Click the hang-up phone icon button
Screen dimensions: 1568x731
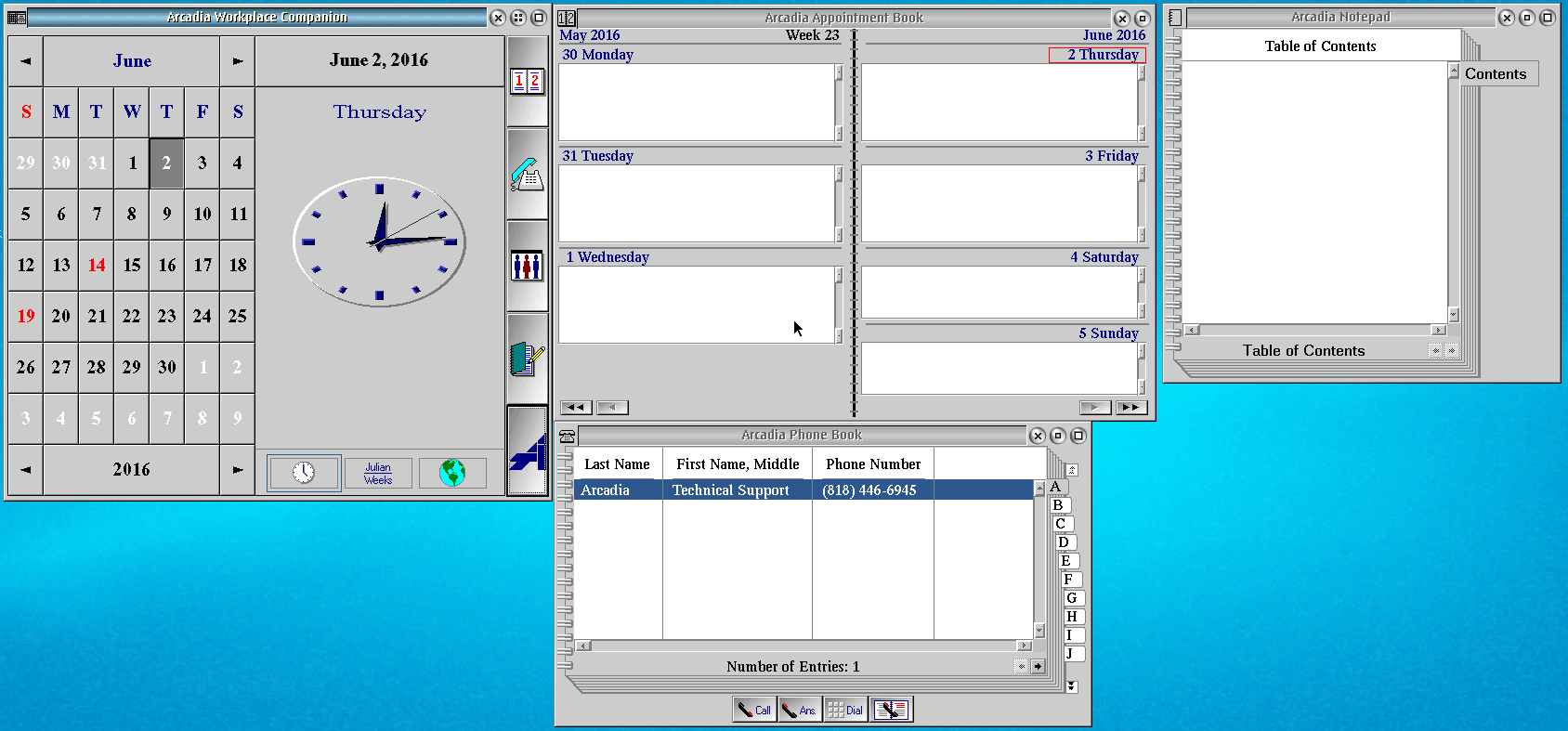891,710
